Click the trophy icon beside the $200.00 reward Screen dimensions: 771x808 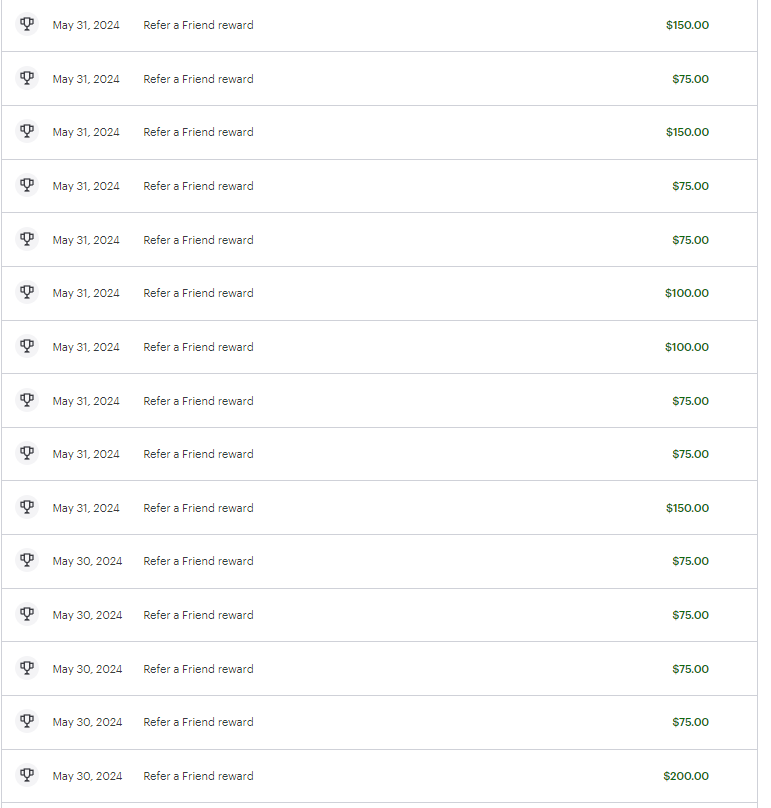(x=27, y=775)
